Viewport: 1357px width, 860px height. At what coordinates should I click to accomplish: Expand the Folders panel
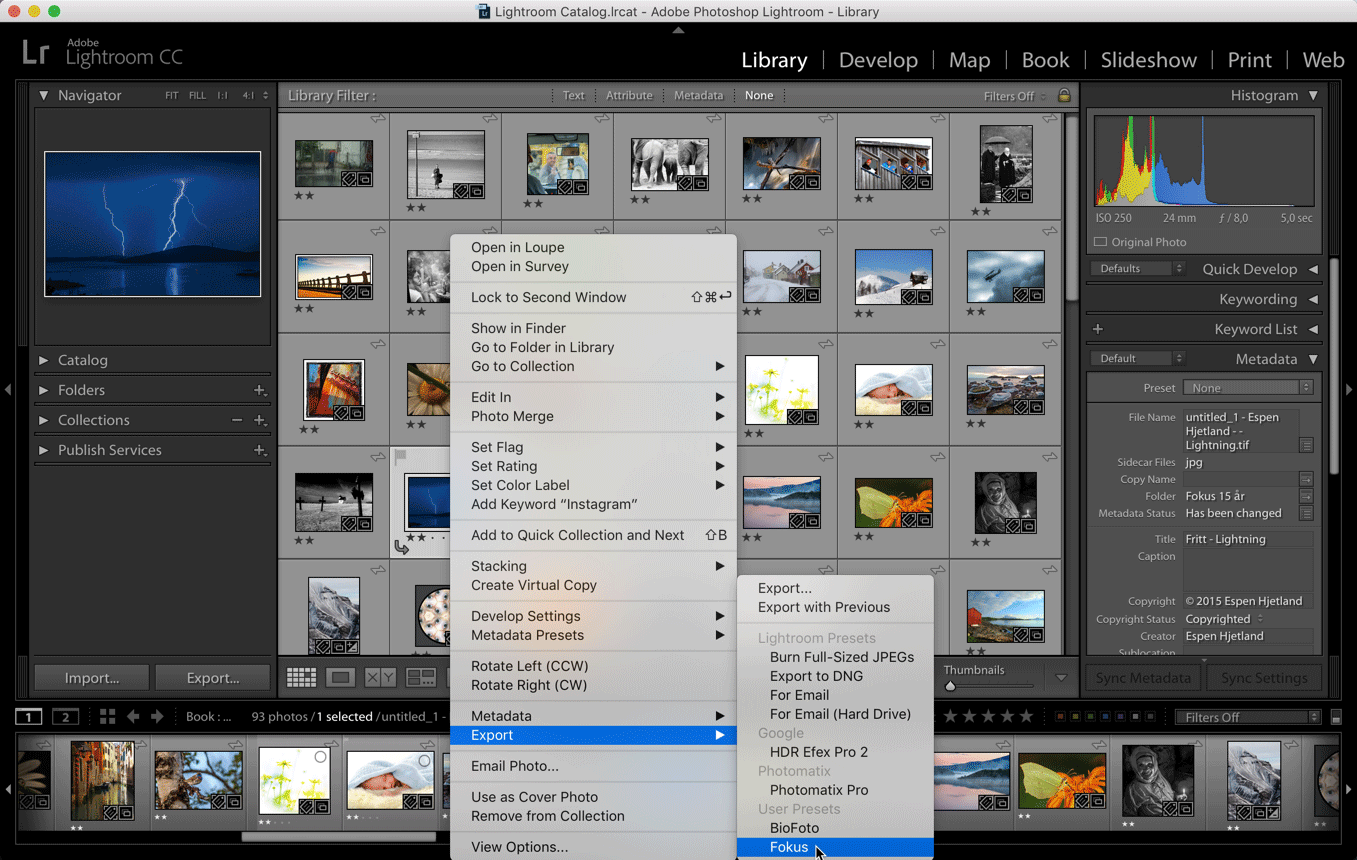pos(43,390)
